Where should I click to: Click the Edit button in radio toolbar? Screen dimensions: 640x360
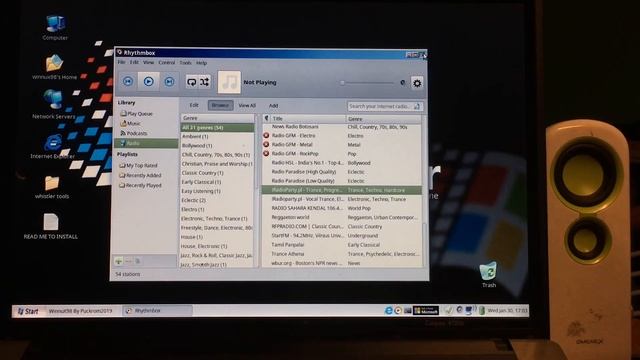[x=194, y=105]
